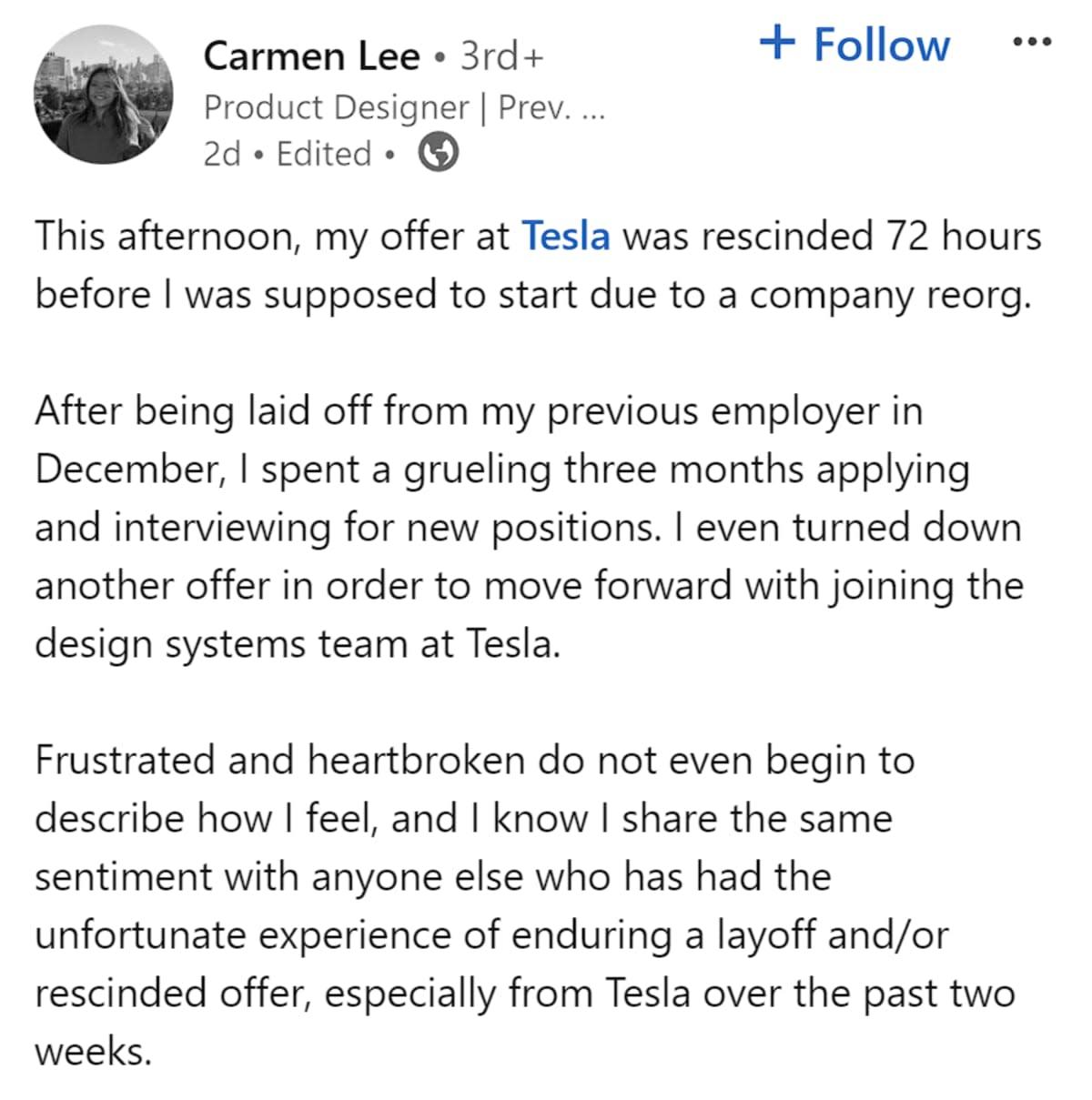
Task: Click the Edited label
Action: point(324,154)
